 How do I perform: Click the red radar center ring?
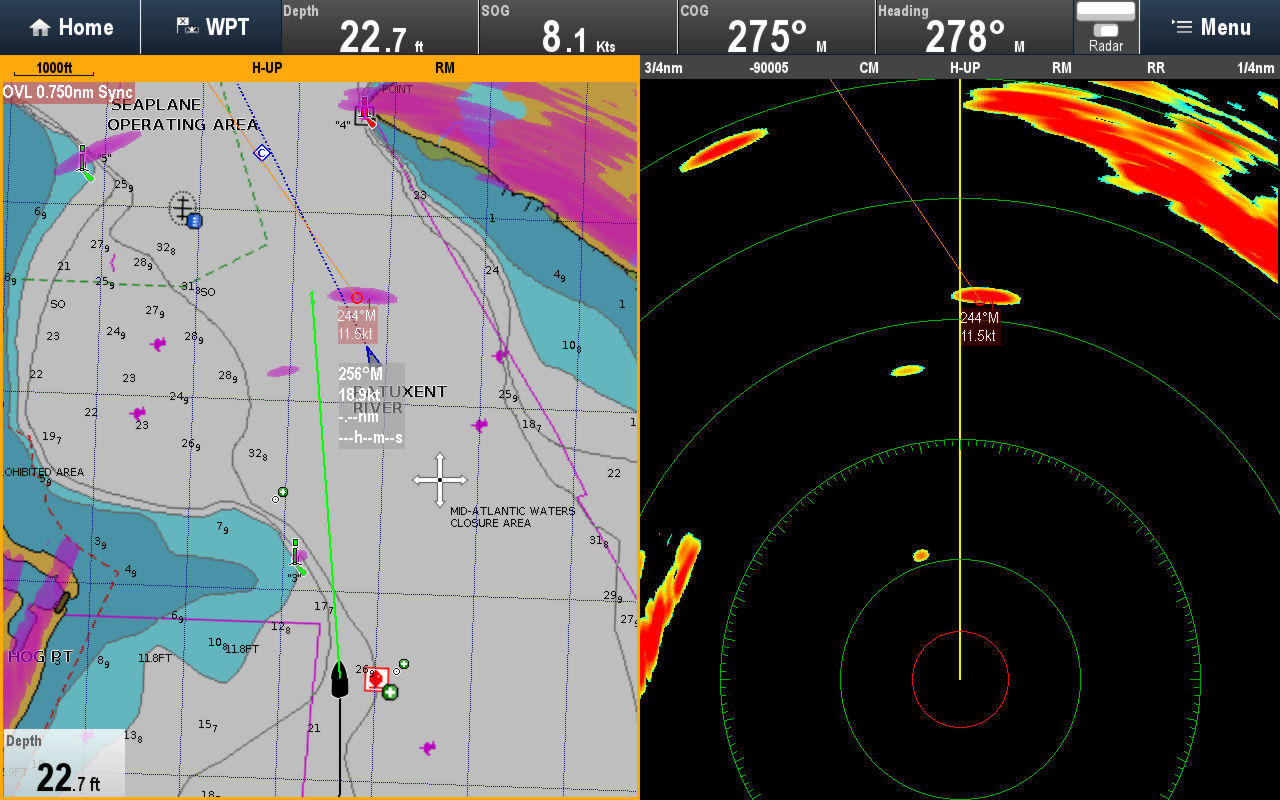(960, 680)
